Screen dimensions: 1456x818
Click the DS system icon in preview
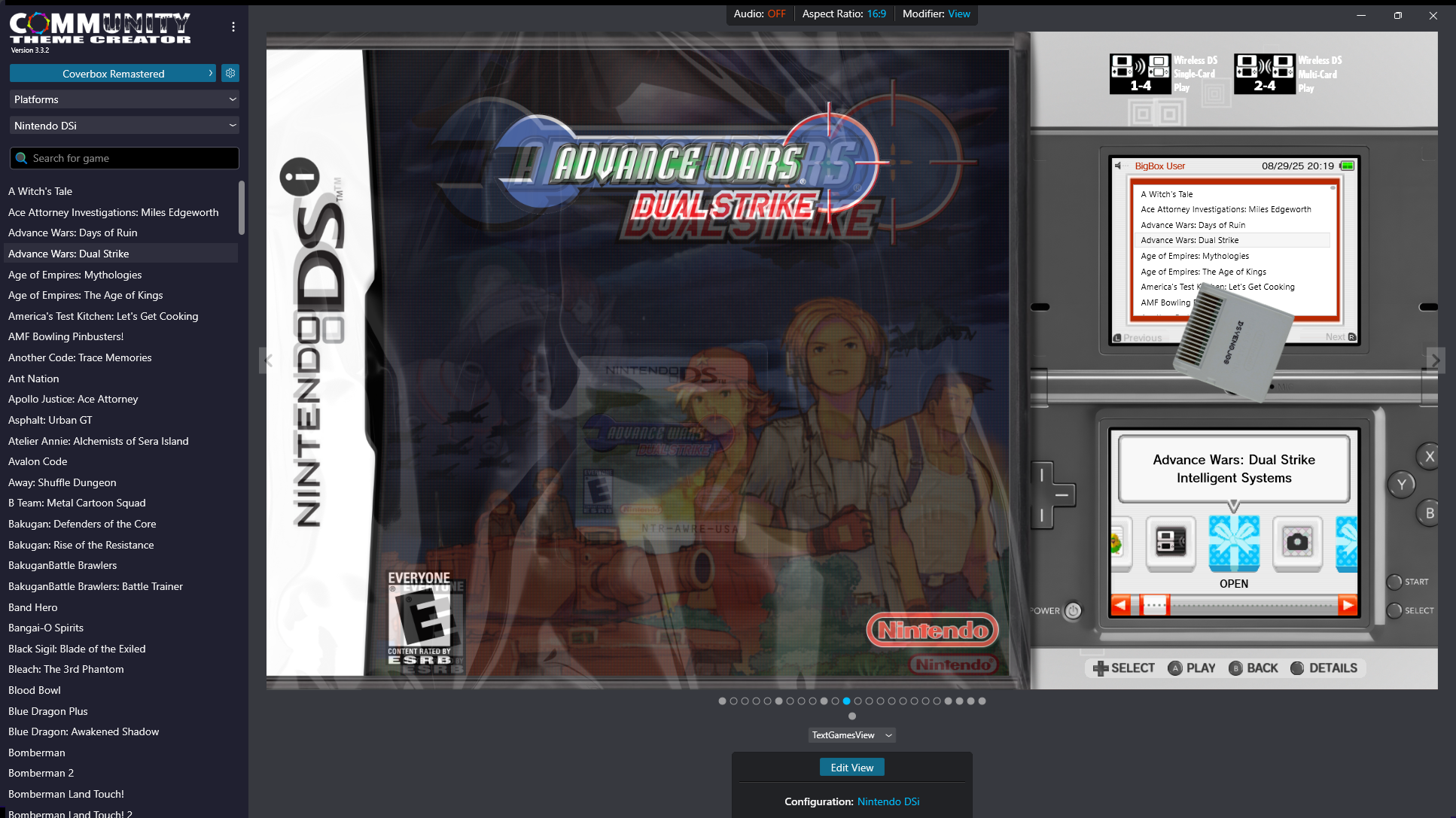1171,542
